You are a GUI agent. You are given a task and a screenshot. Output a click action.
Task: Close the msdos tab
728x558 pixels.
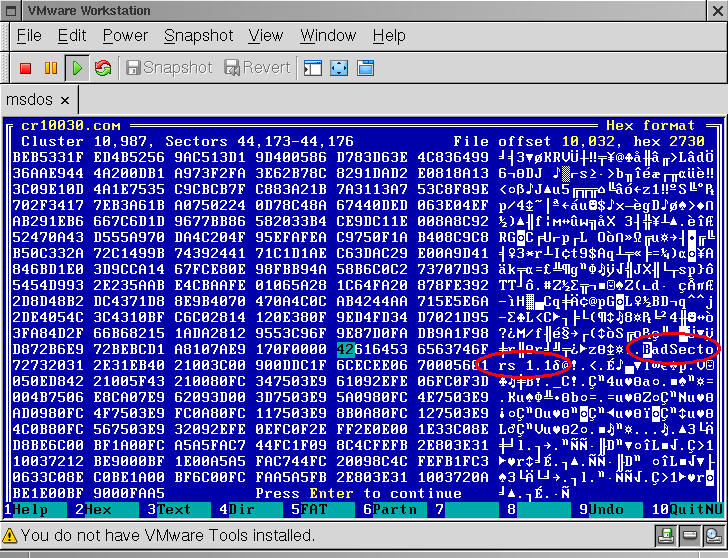click(x=65, y=100)
